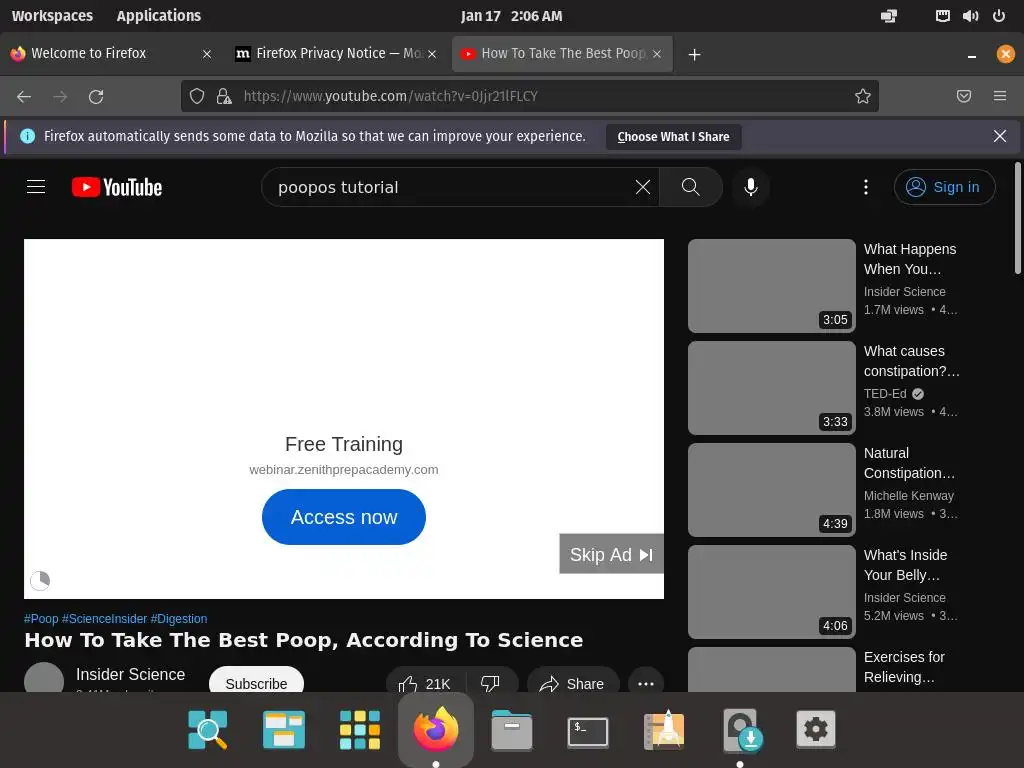The image size is (1024, 768).
Task: Open the date and time calendar
Action: (511, 16)
